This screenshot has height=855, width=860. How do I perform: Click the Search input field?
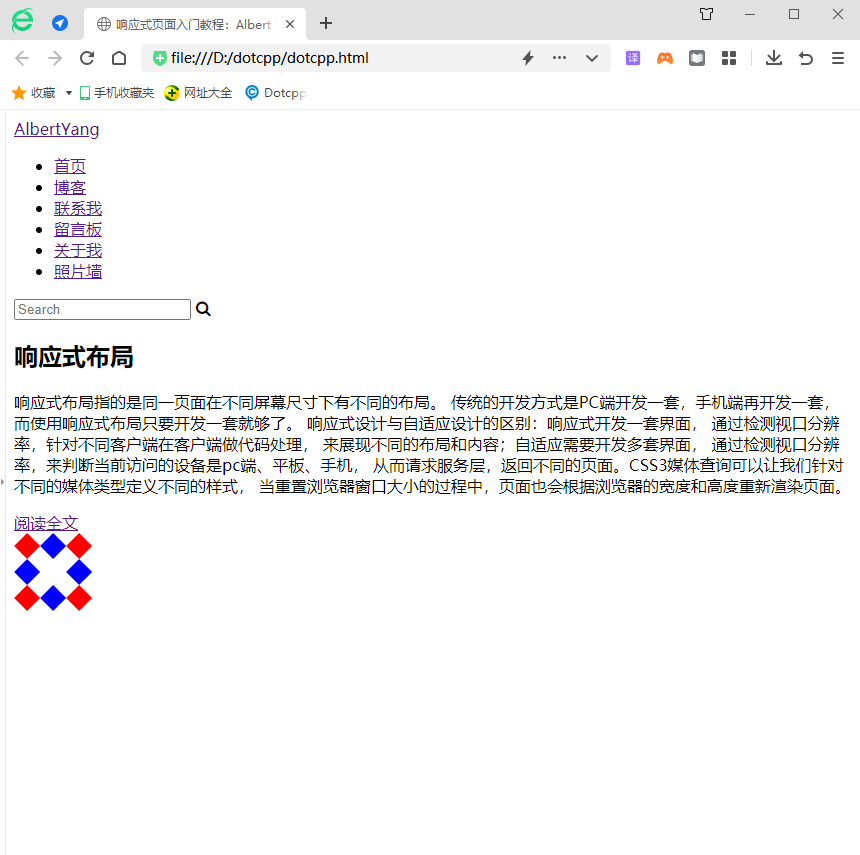(102, 309)
